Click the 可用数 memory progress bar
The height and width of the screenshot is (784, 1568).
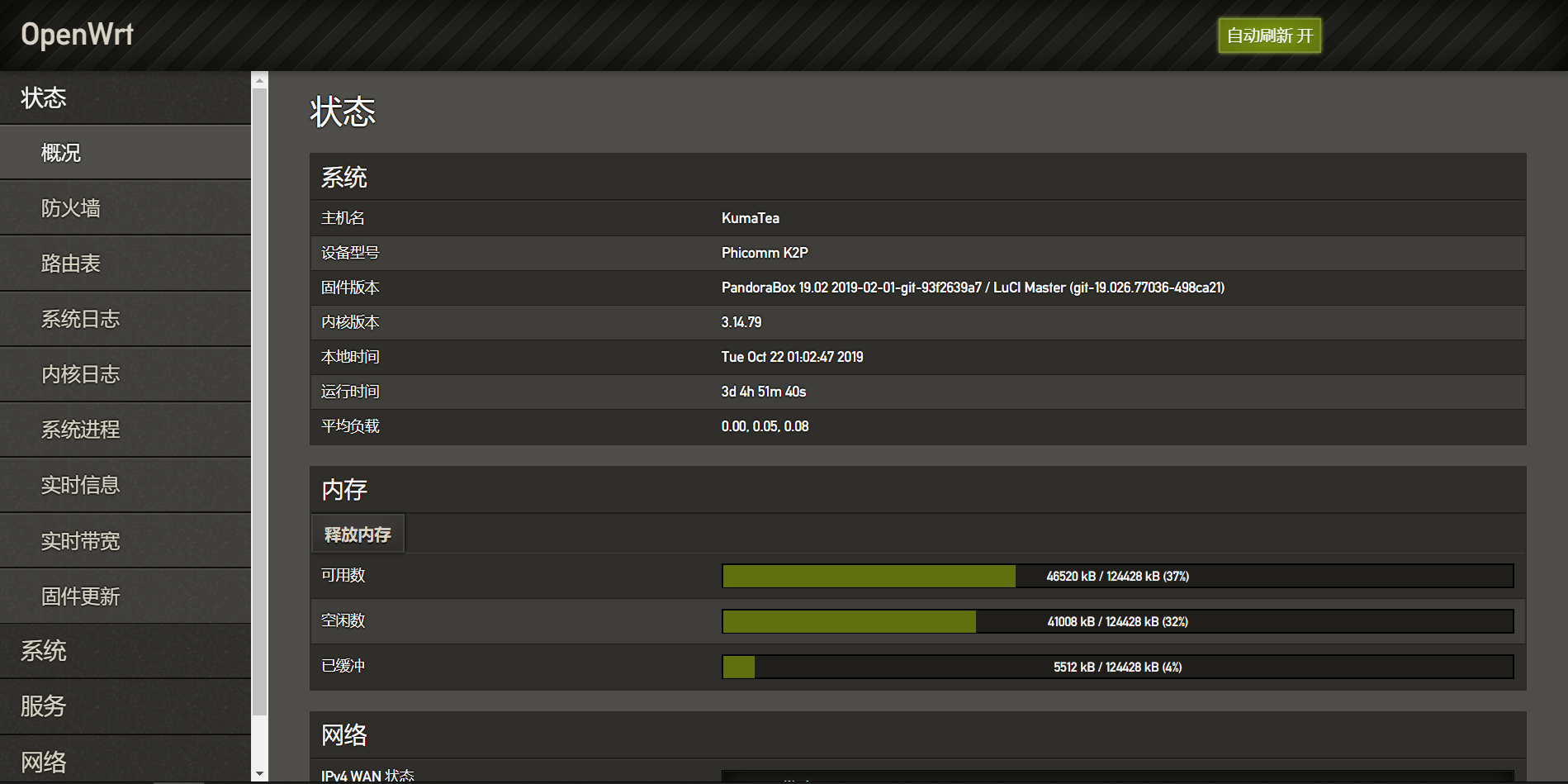1117,576
